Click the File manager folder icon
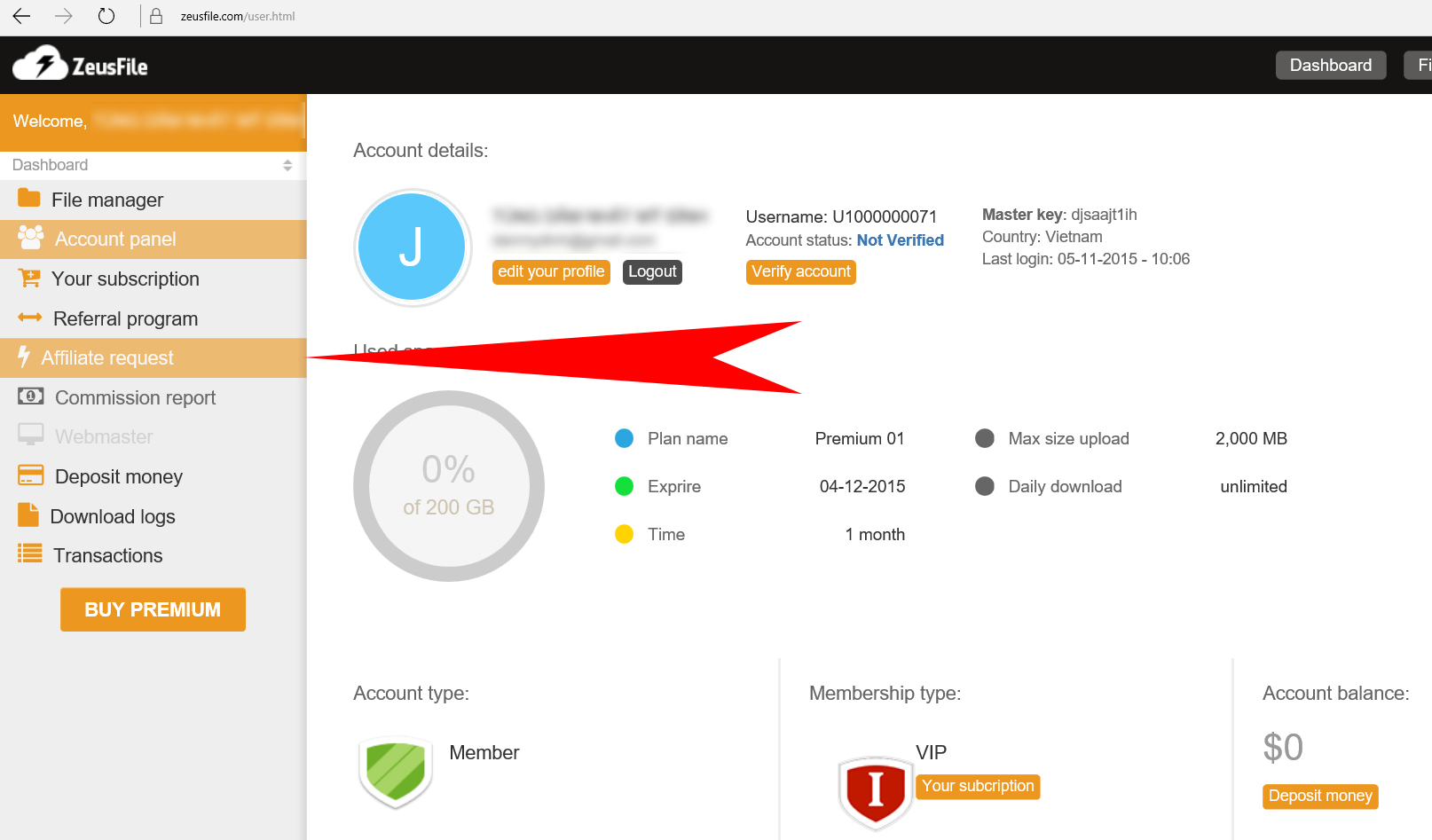Image resolution: width=1432 pixels, height=840 pixels. click(x=29, y=198)
